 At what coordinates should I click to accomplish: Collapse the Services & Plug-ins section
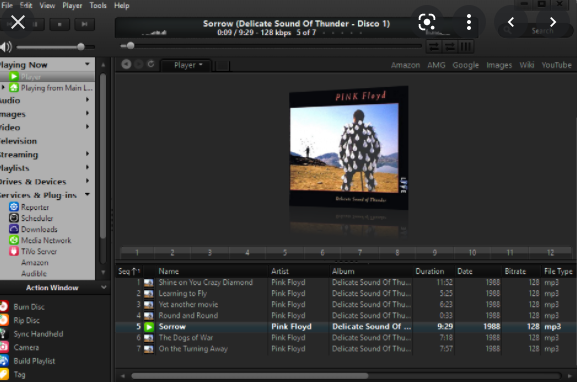pyautogui.click(x=88, y=194)
